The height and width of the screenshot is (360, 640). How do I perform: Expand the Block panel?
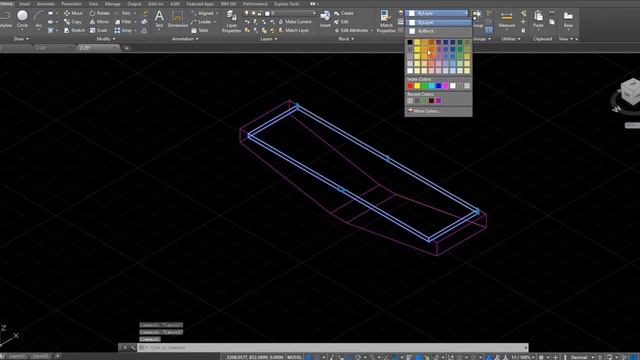pyautogui.click(x=346, y=39)
